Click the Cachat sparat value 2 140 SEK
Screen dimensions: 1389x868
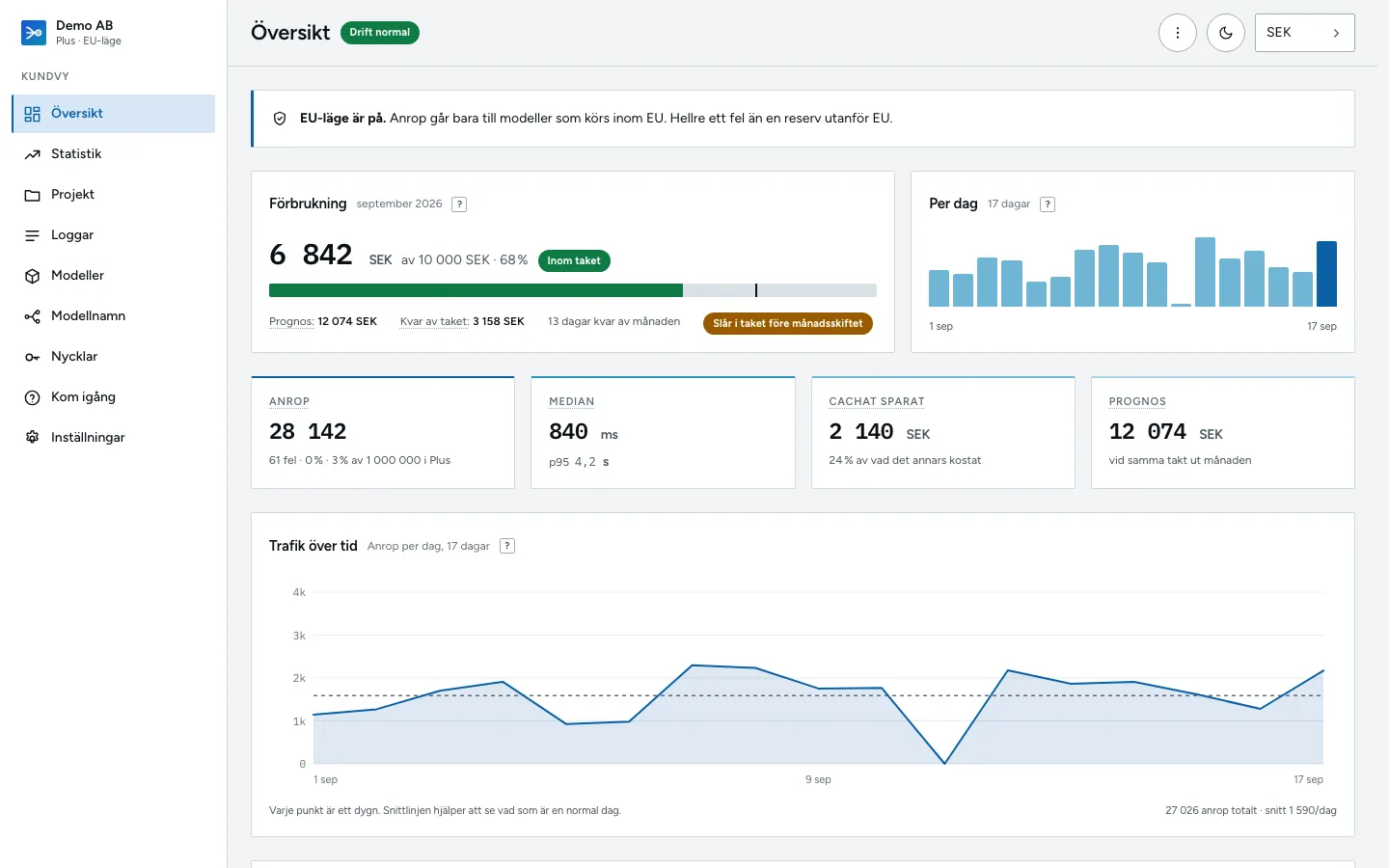point(880,432)
